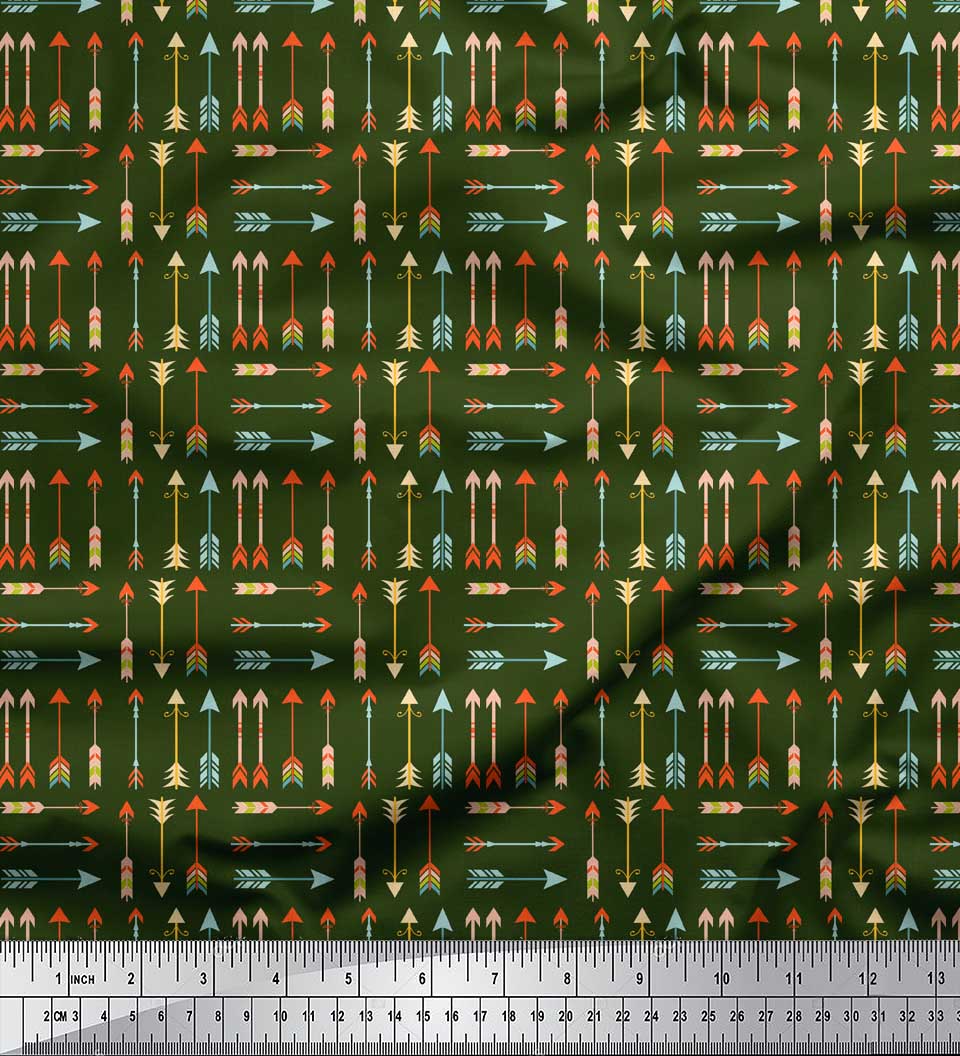Select centimeter-scale number "15" on the ruler
Viewport: 960px width, 1056px height.
pyautogui.click(x=423, y=1016)
